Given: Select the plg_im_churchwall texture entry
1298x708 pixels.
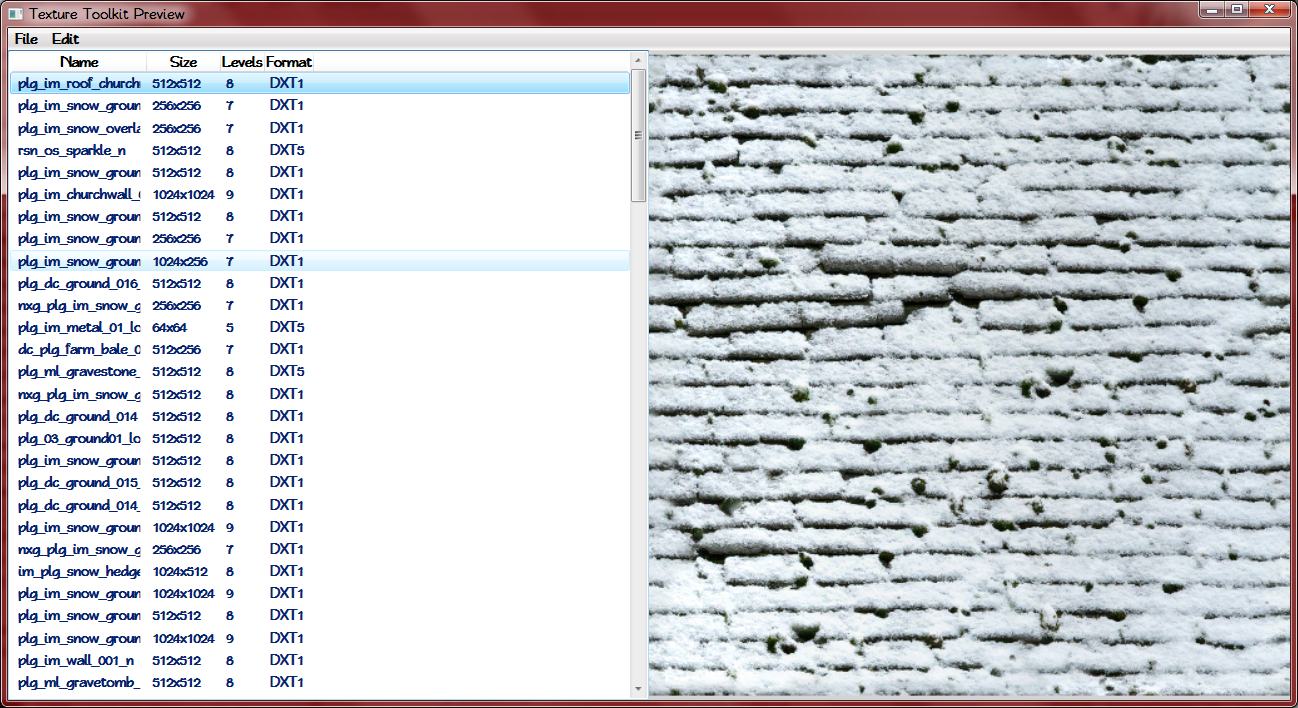Looking at the screenshot, I should (x=79, y=195).
